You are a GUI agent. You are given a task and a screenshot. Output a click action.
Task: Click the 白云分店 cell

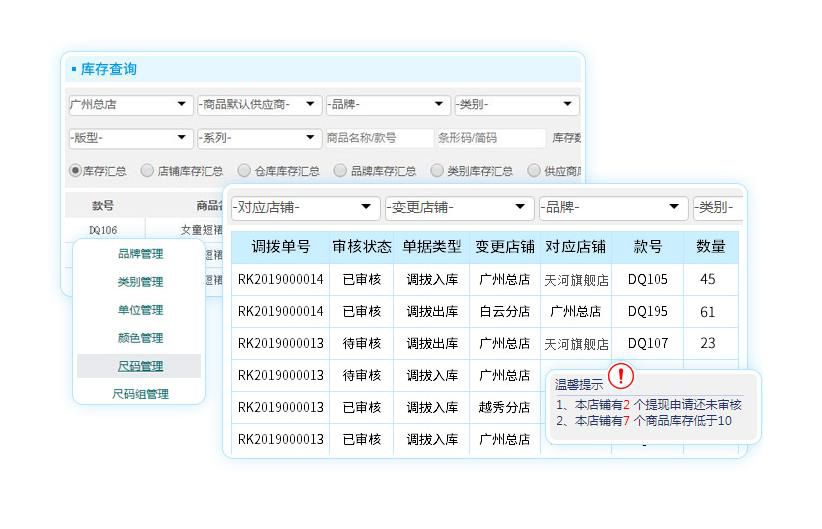pyautogui.click(x=505, y=311)
